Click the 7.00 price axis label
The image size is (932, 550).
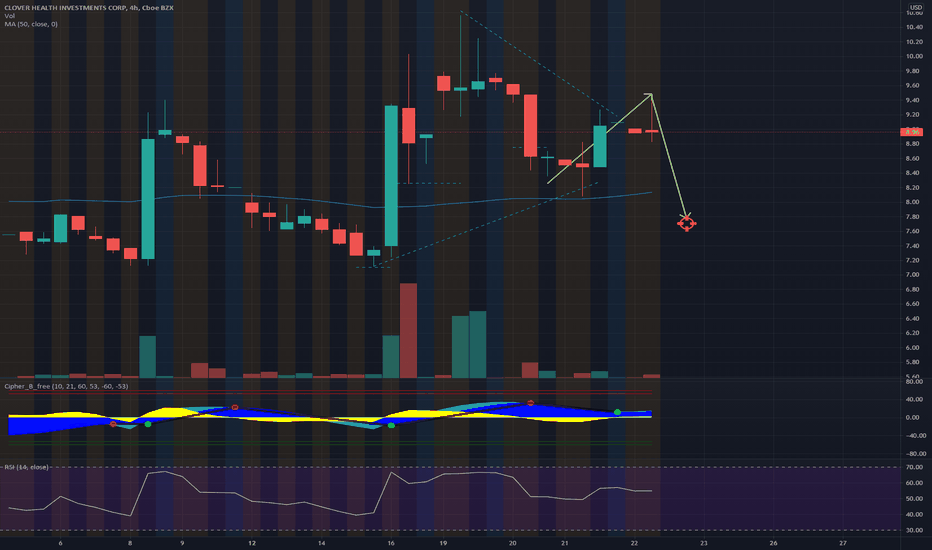click(914, 275)
